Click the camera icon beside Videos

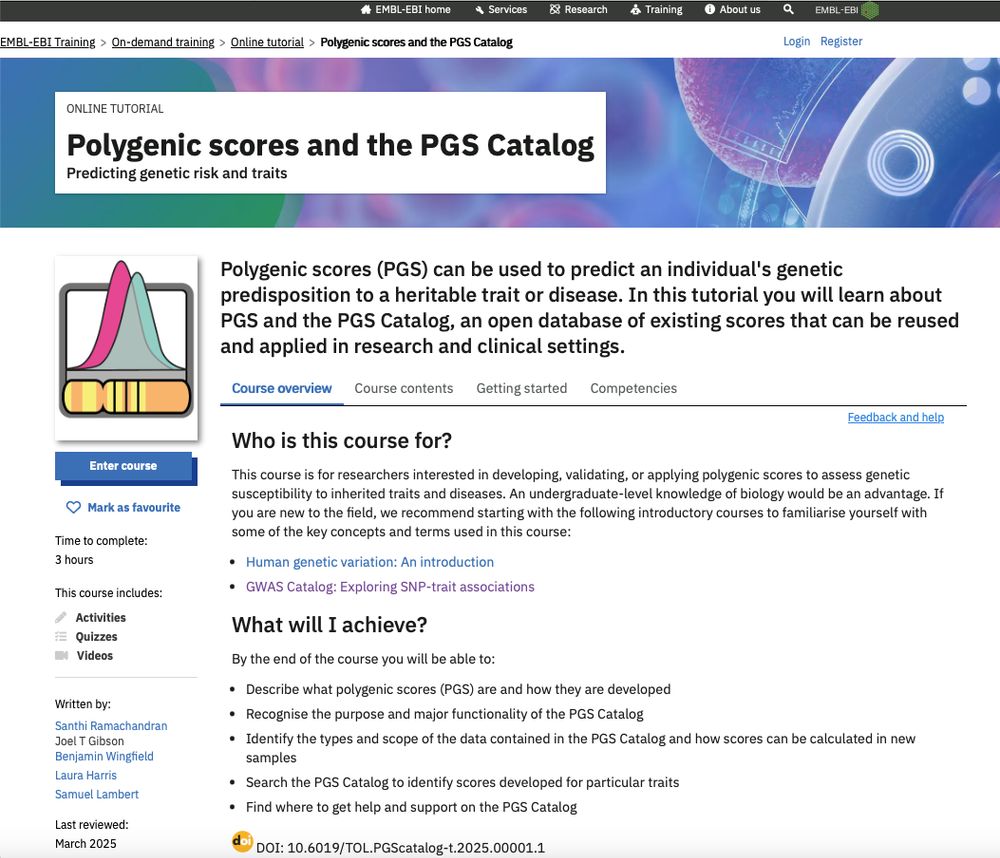(61, 655)
